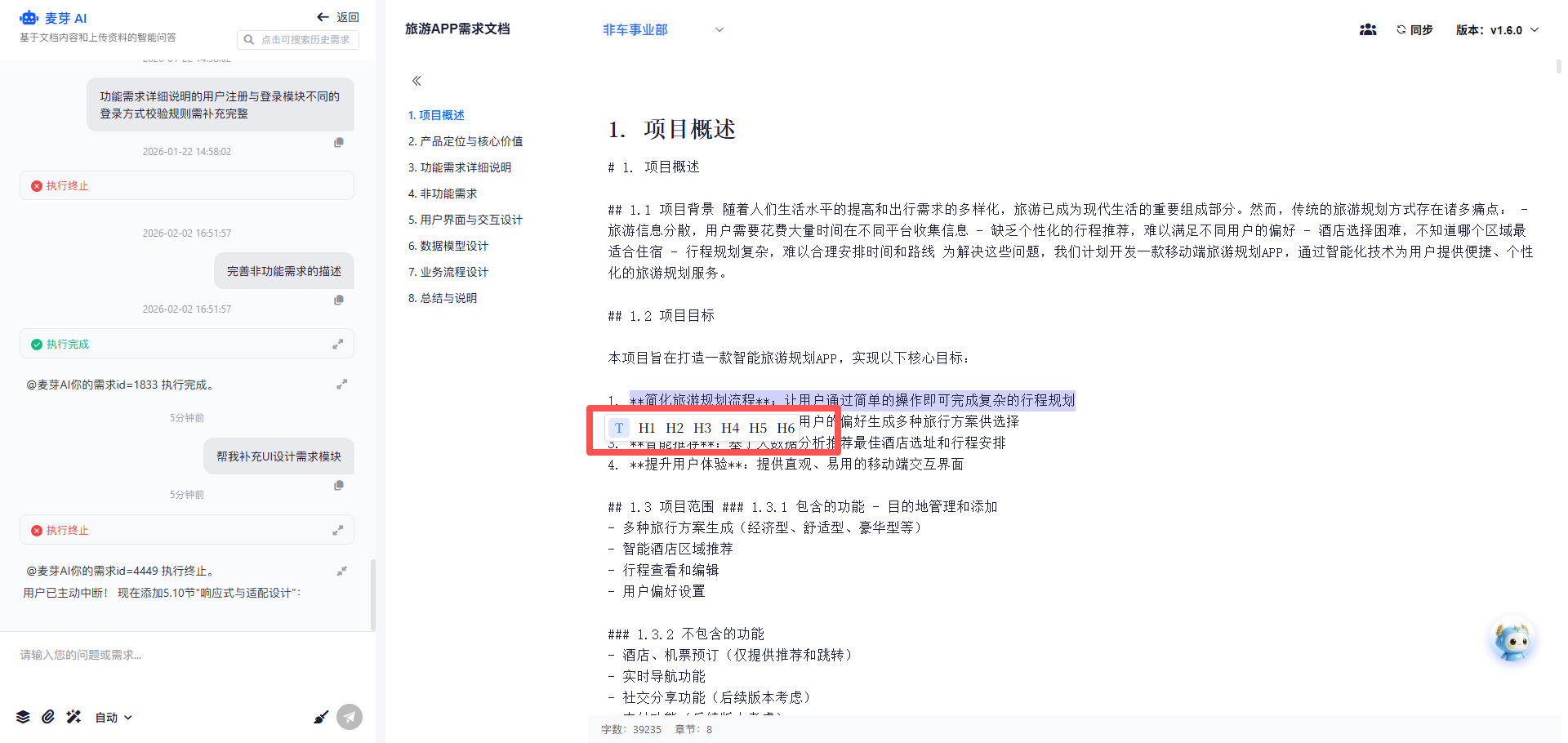Apply H6 heading format
The height and width of the screenshot is (743, 1568).
point(786,428)
